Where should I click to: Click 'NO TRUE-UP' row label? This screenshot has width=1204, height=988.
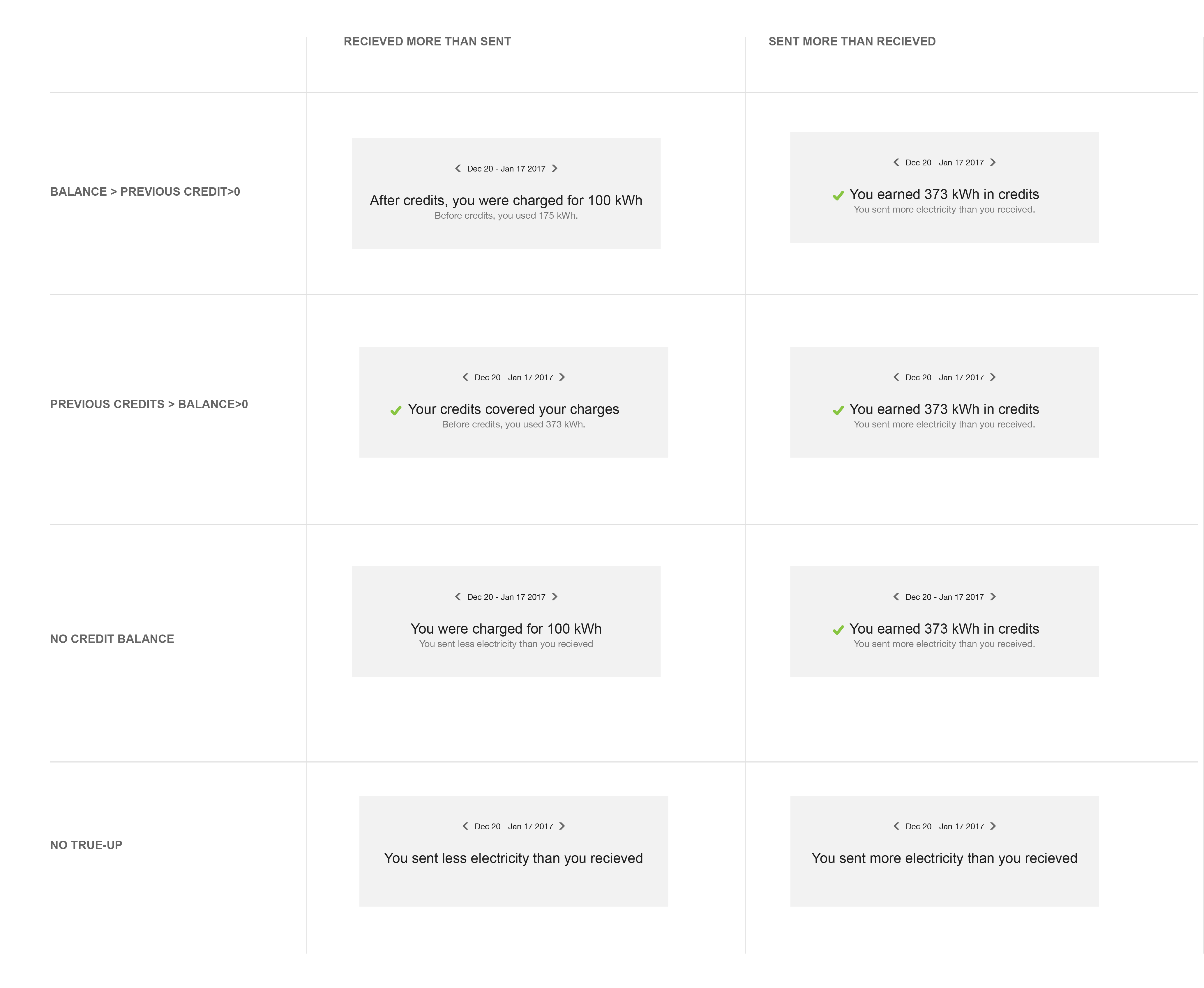pos(86,845)
